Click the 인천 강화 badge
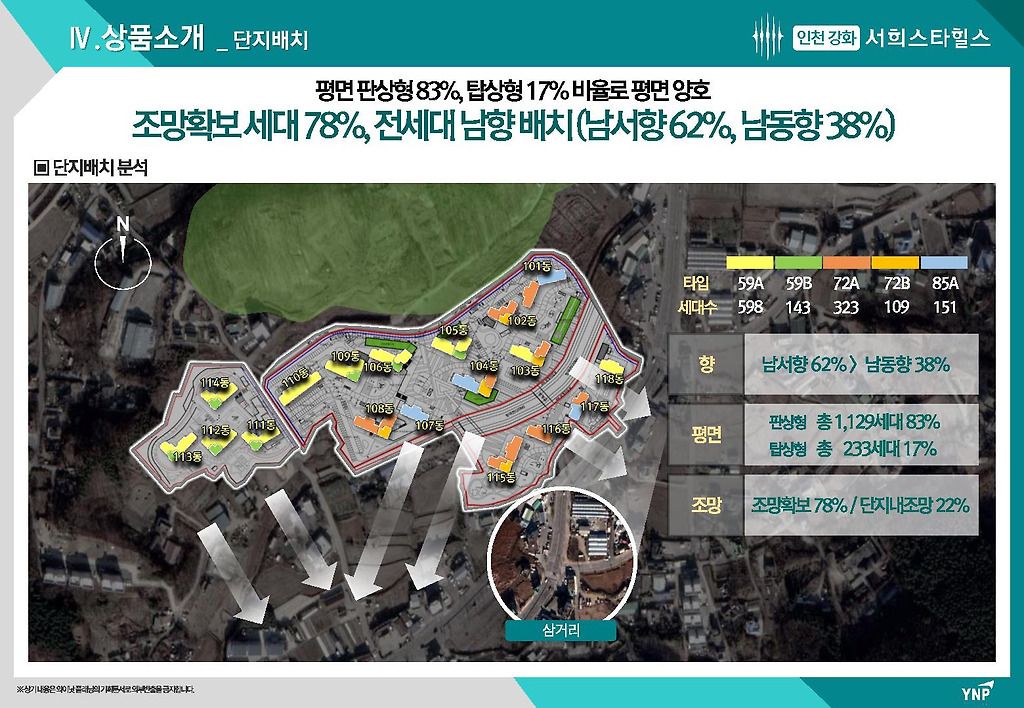This screenshot has height=708, width=1024. pos(826,38)
